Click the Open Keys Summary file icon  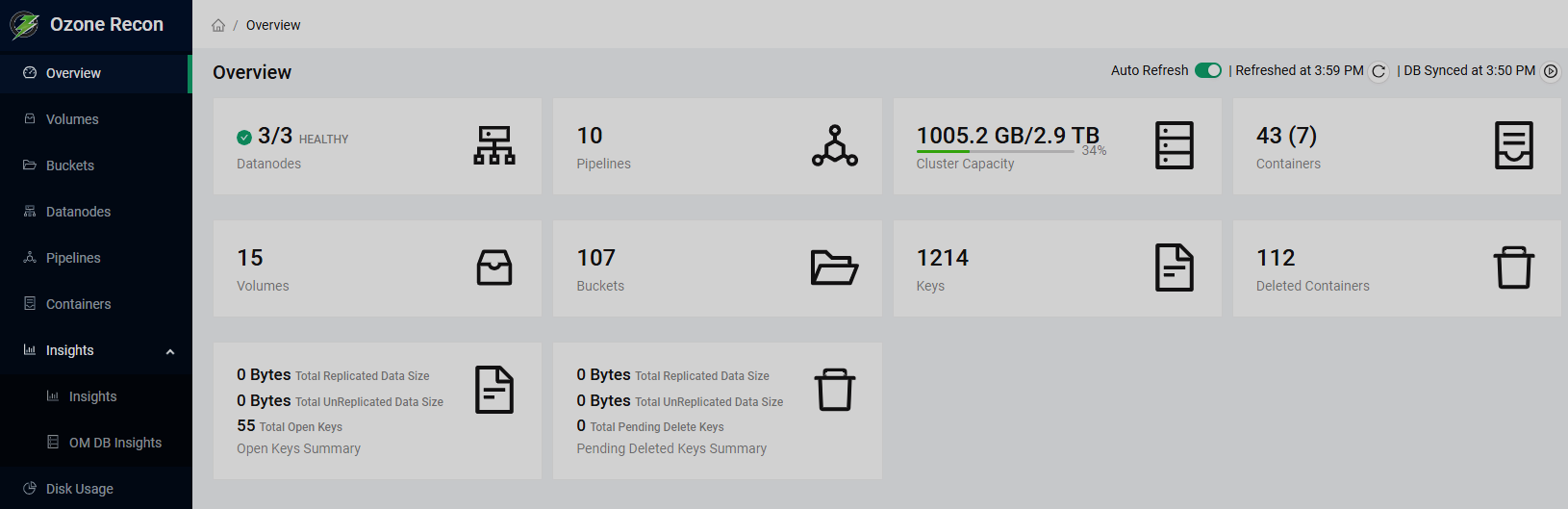click(x=494, y=390)
